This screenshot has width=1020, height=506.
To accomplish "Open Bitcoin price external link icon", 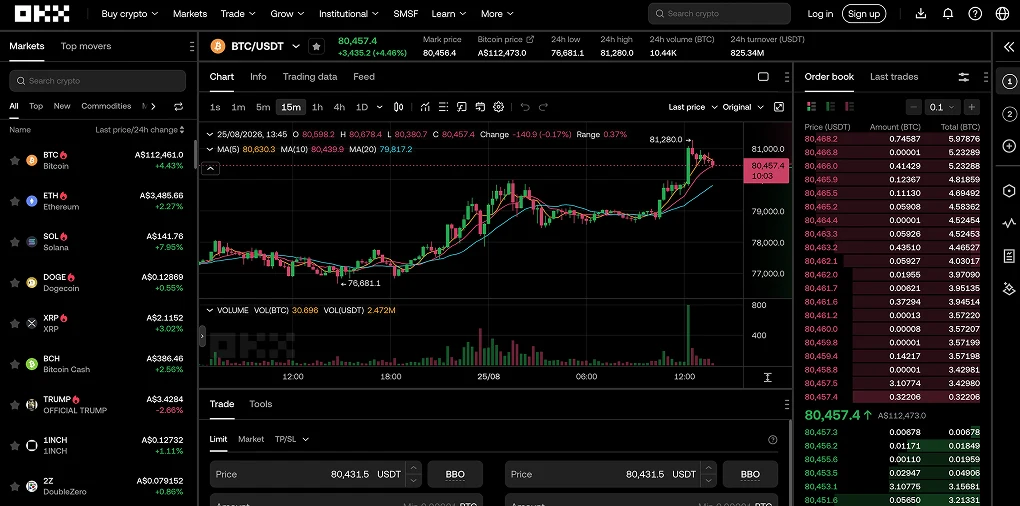I will point(530,40).
